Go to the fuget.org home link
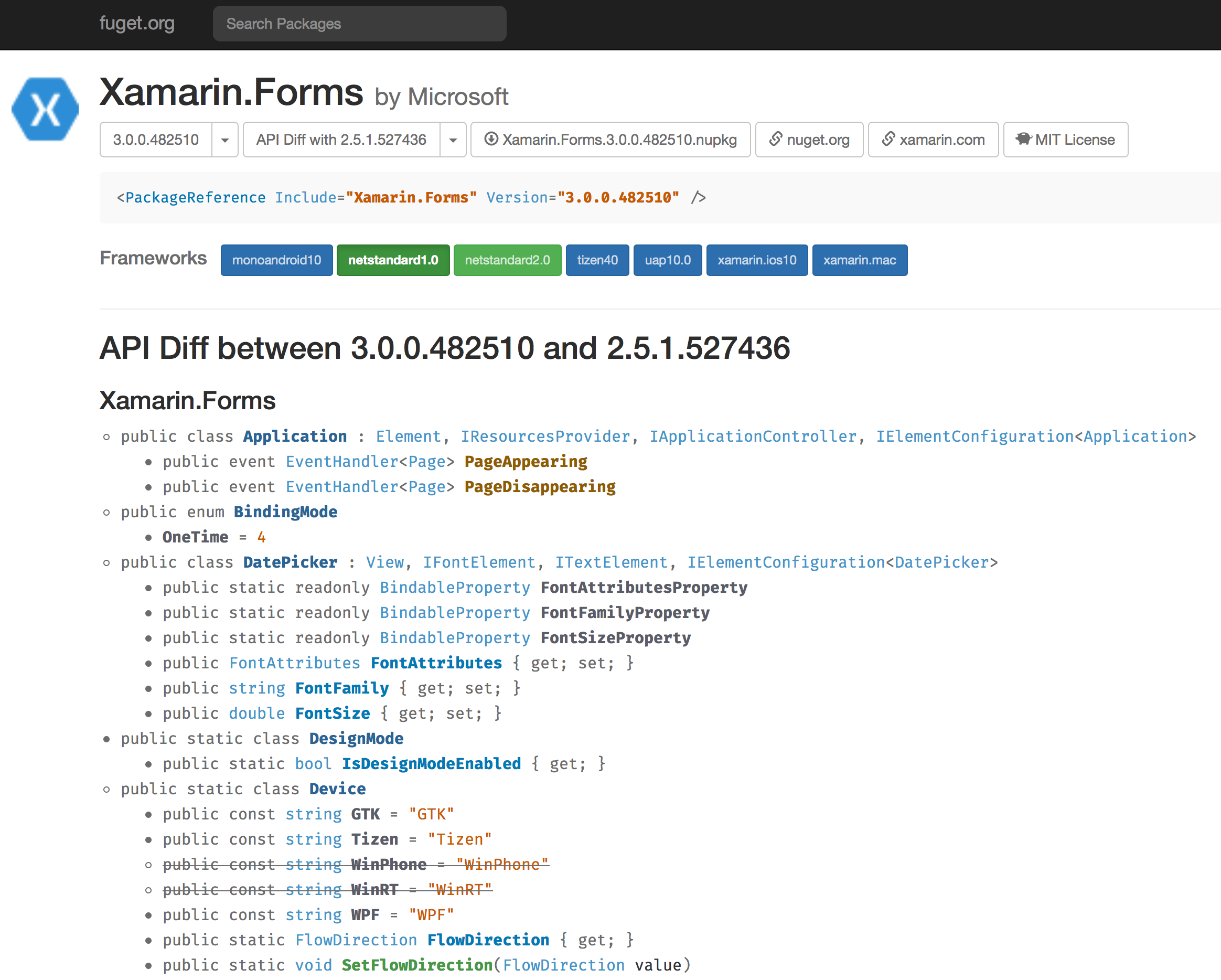This screenshot has width=1221, height=980. tap(137, 23)
